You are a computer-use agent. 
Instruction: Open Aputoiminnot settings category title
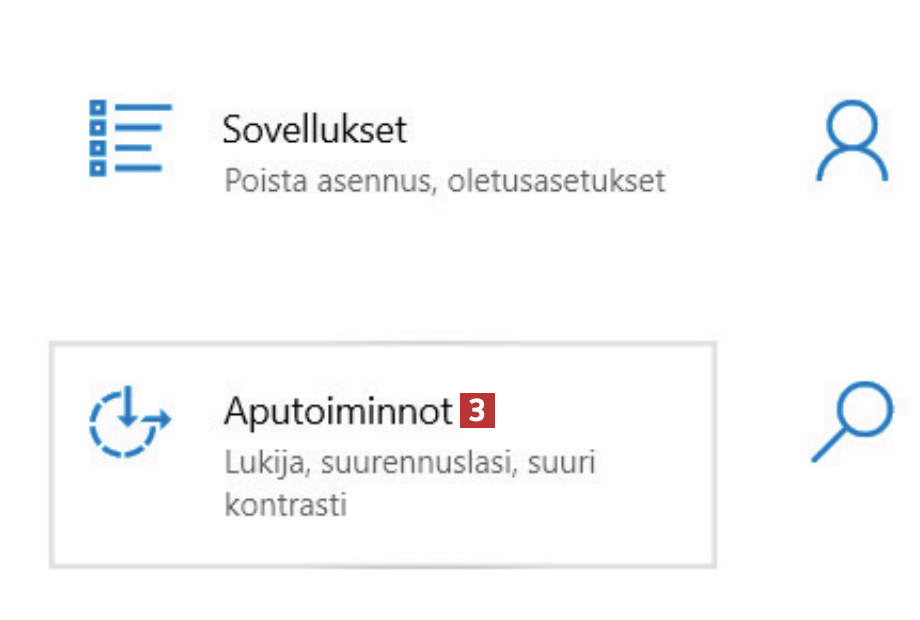click(x=338, y=411)
